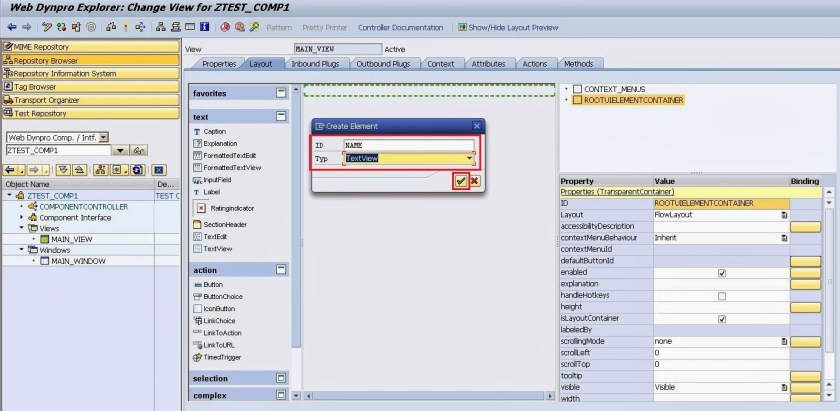Click the Display/Change pencil icon in the toolbar
This screenshot has height=411, width=840.
47,27
